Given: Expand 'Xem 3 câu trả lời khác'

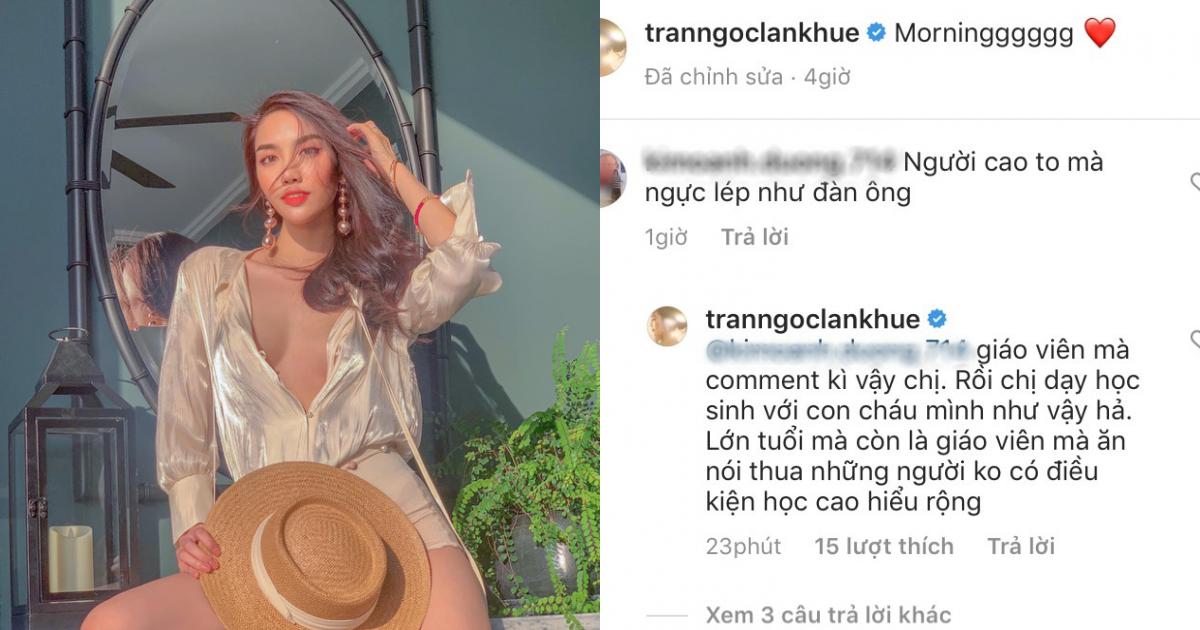Looking at the screenshot, I should point(828,615).
